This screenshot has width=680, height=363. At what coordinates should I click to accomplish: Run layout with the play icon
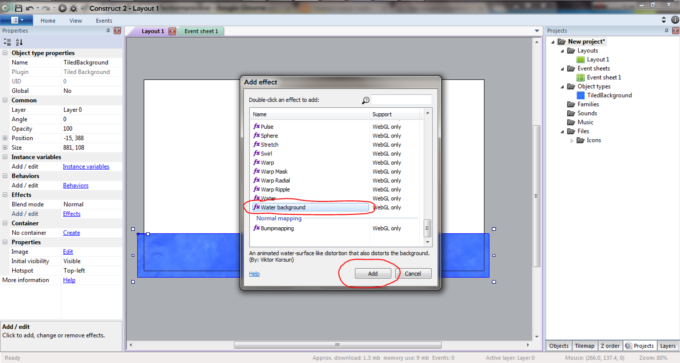pos(62,8)
